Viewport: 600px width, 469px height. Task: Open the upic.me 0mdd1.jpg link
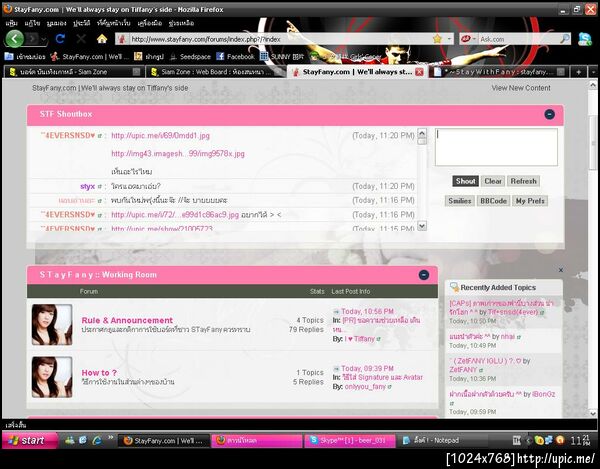pos(160,135)
